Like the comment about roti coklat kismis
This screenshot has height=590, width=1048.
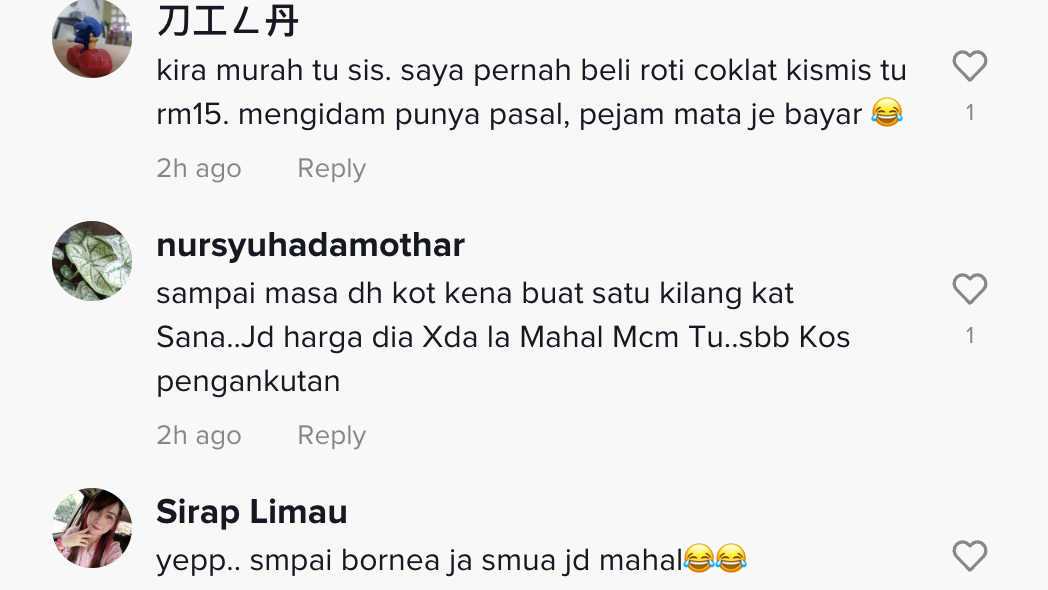pyautogui.click(x=969, y=66)
